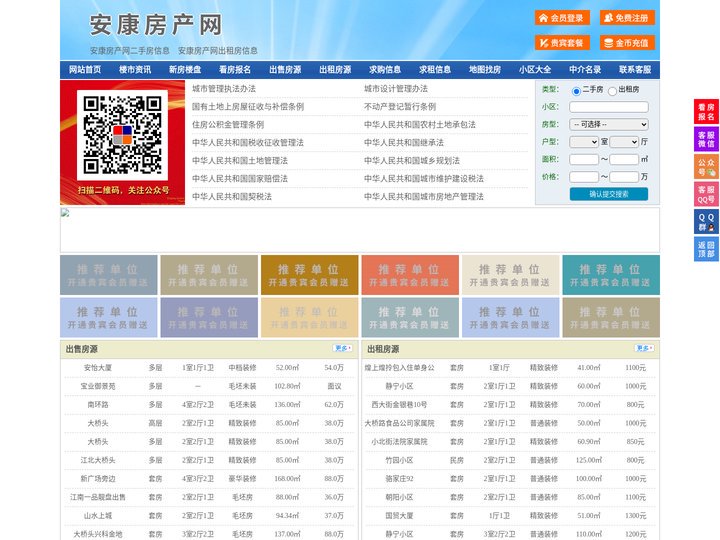Open 客服QQ号 side floating icon
The height and width of the screenshot is (540, 720).
point(706,194)
